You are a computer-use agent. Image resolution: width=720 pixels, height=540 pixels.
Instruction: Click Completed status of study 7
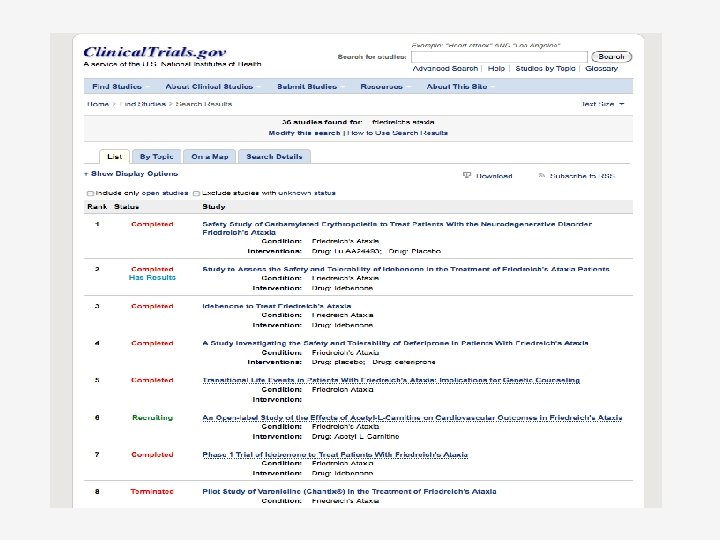(x=152, y=455)
